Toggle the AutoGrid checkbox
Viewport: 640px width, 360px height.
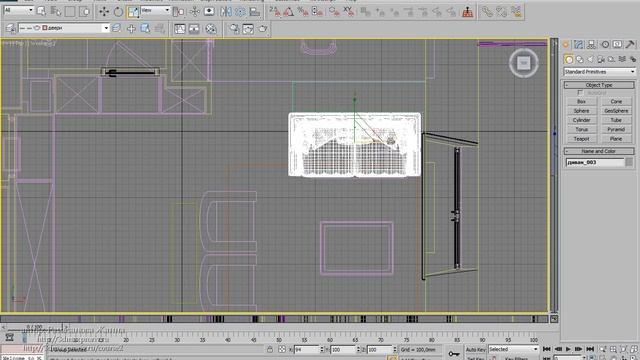[580, 93]
